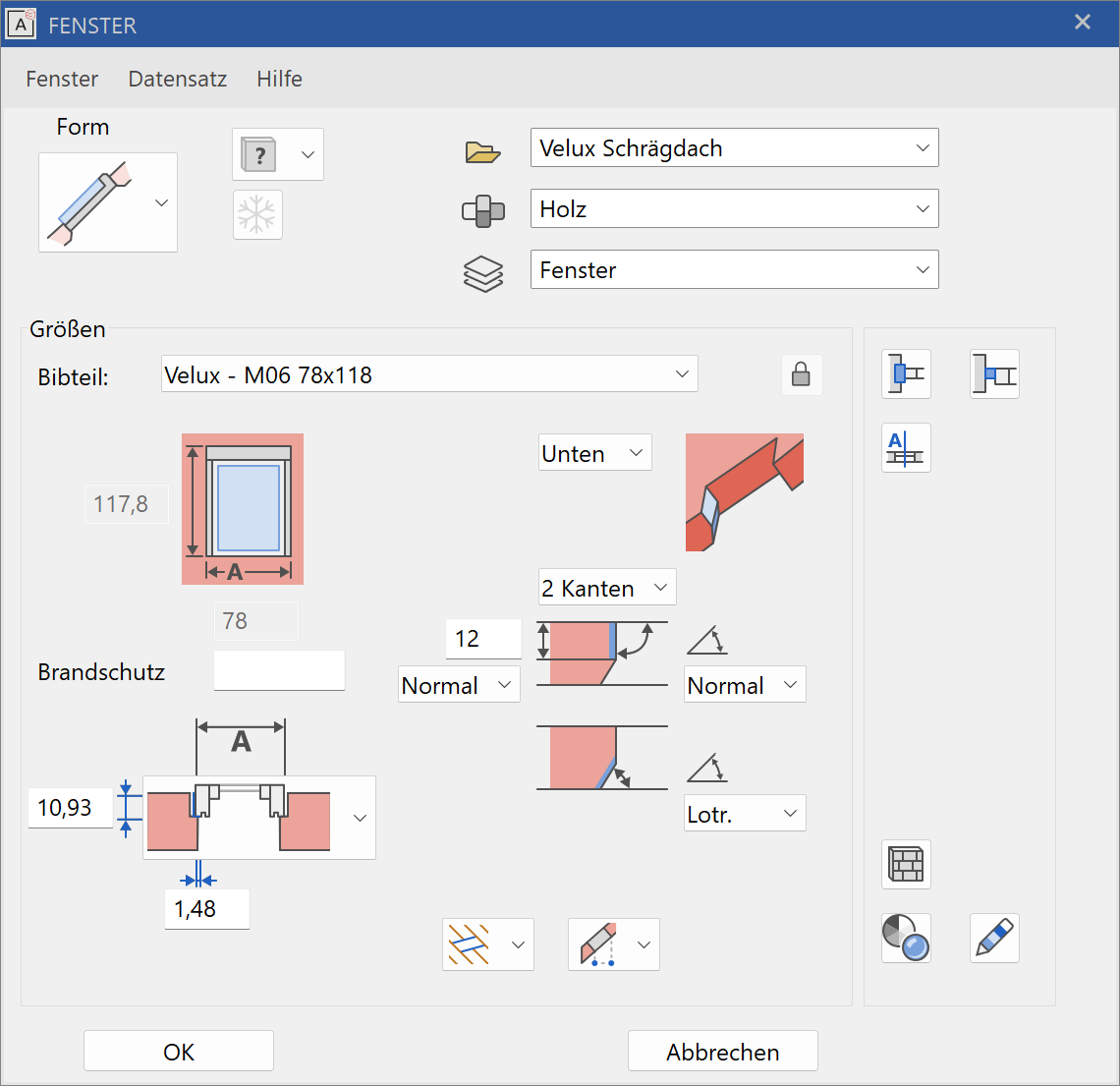Open the Fenster menu
The width and height of the screenshot is (1120, 1086).
[62, 79]
